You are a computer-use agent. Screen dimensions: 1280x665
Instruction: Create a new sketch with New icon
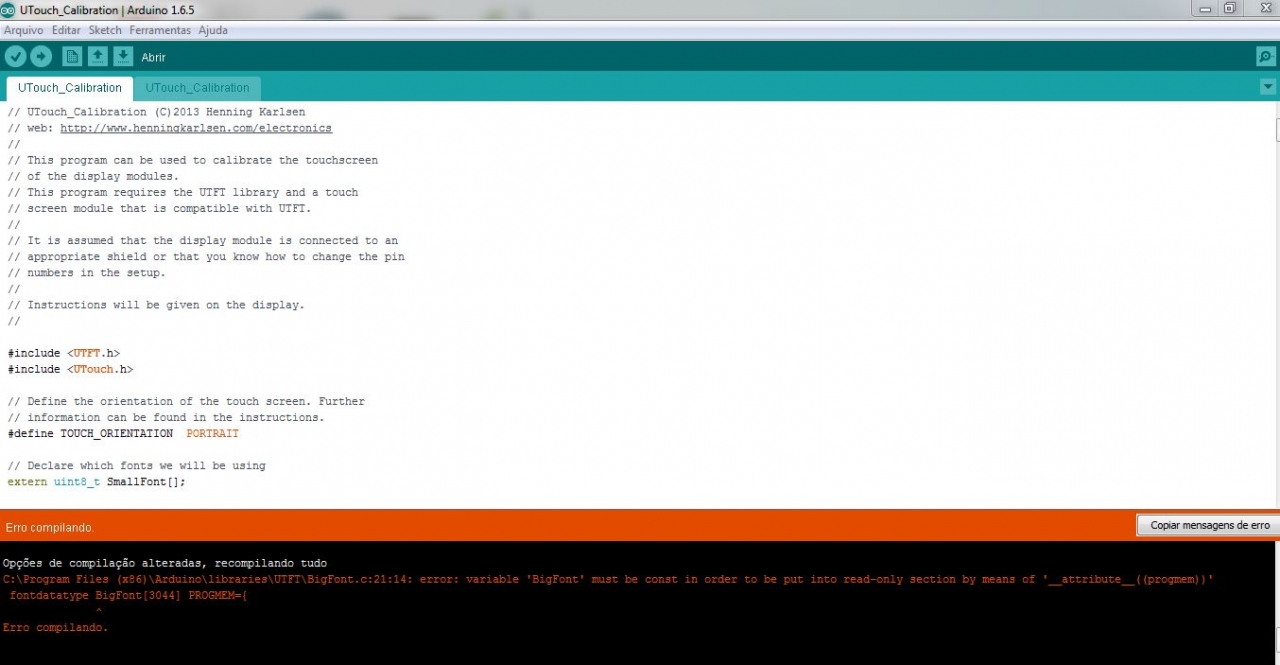[x=72, y=57]
